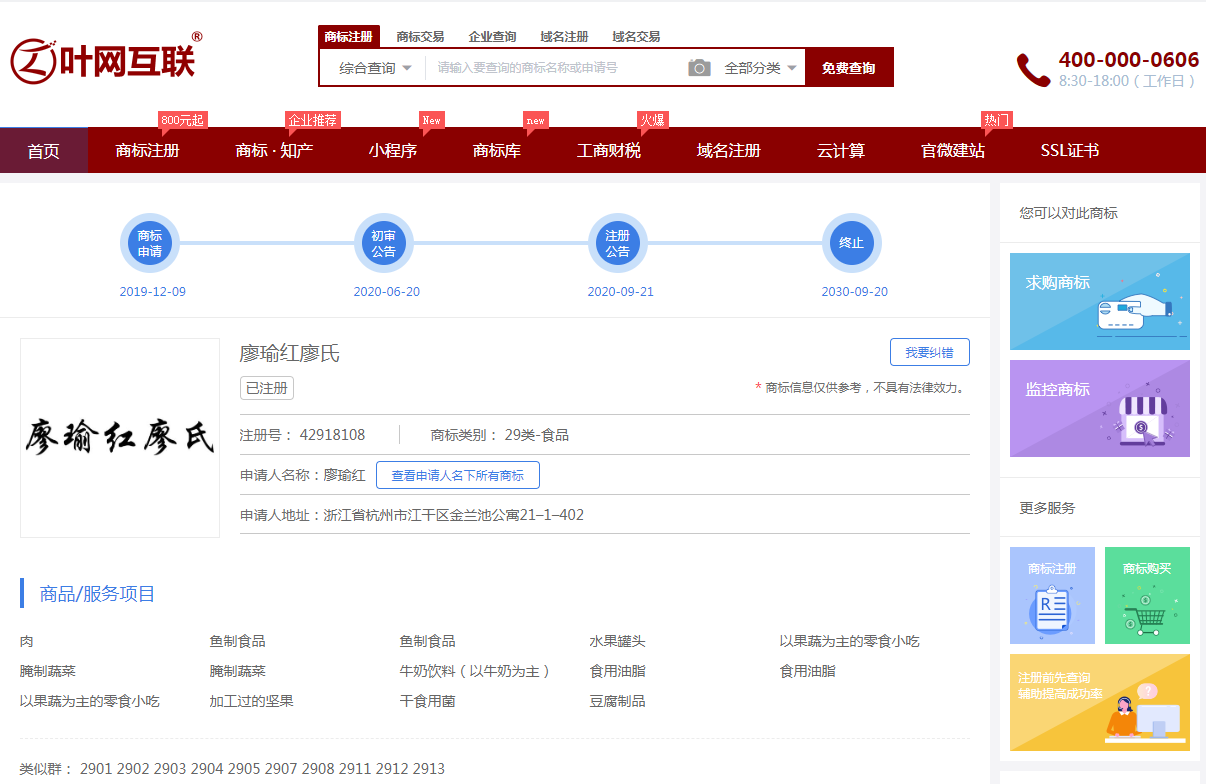Click the 商标注册 document icon card
Image resolution: width=1206 pixels, height=784 pixels.
pos(1051,595)
